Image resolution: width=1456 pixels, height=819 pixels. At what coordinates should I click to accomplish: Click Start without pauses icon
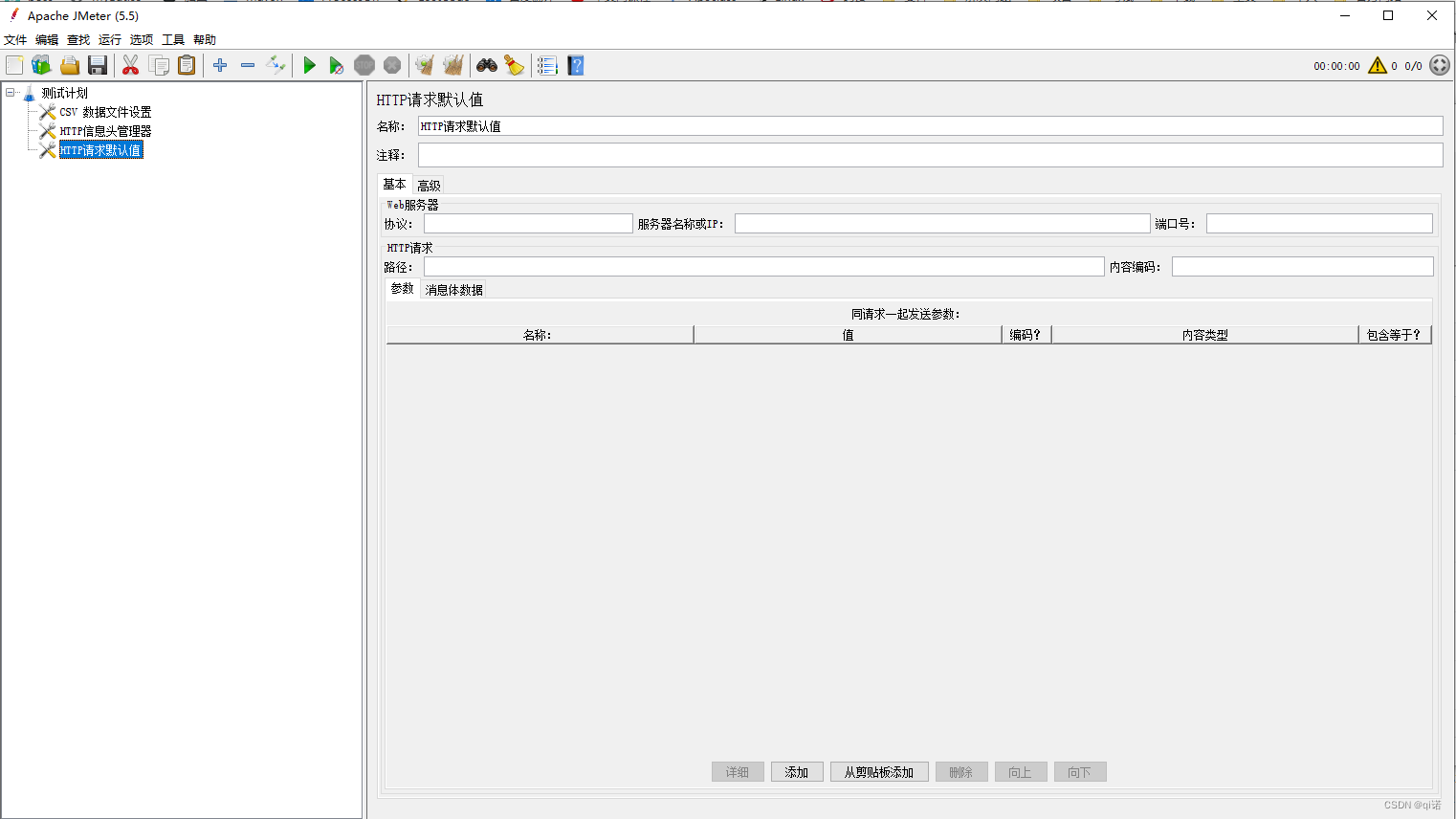pos(336,65)
